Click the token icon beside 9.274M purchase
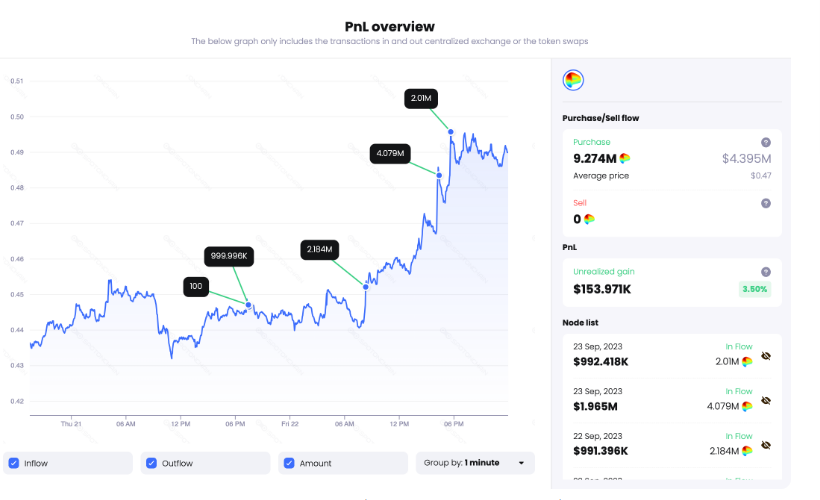 pyautogui.click(x=625, y=158)
